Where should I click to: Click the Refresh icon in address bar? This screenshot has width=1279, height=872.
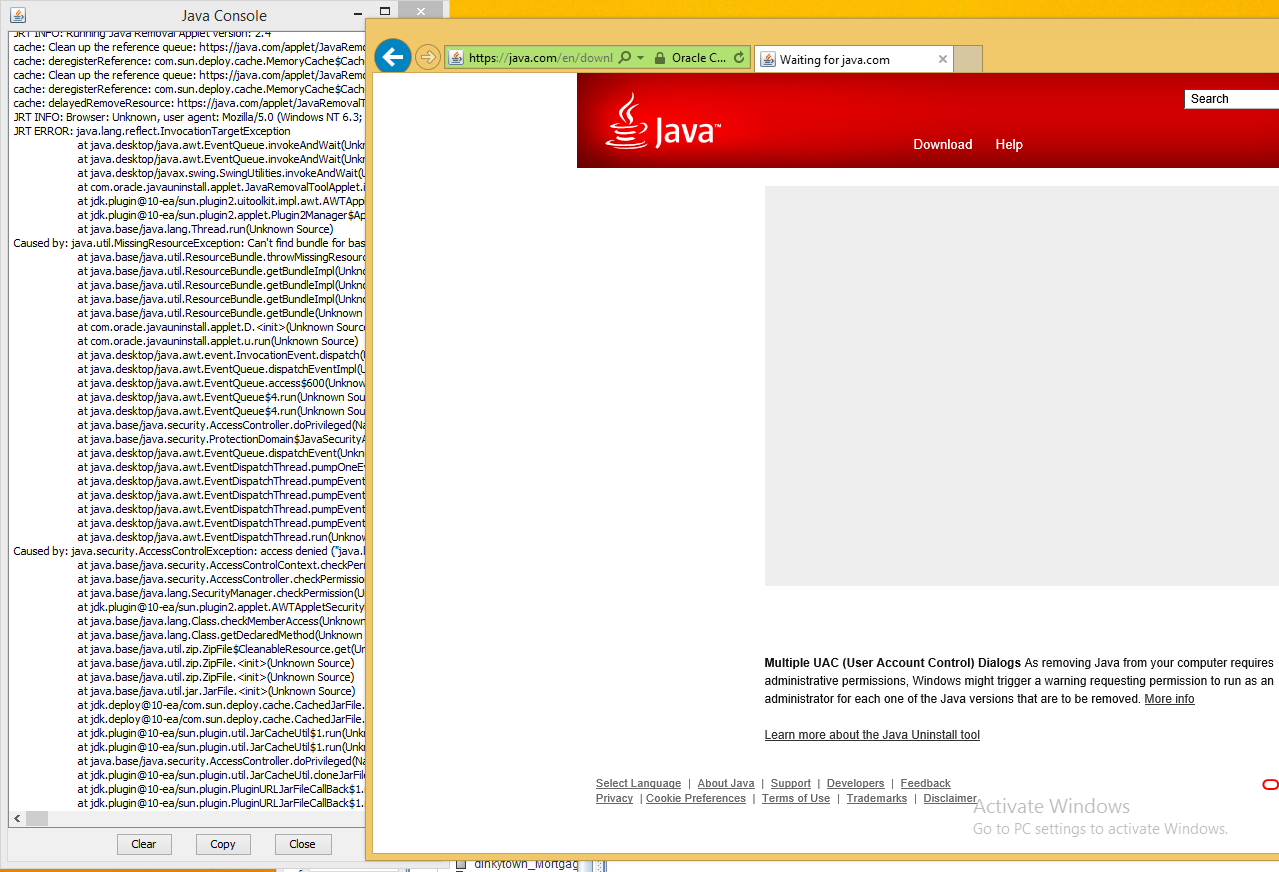coord(739,58)
